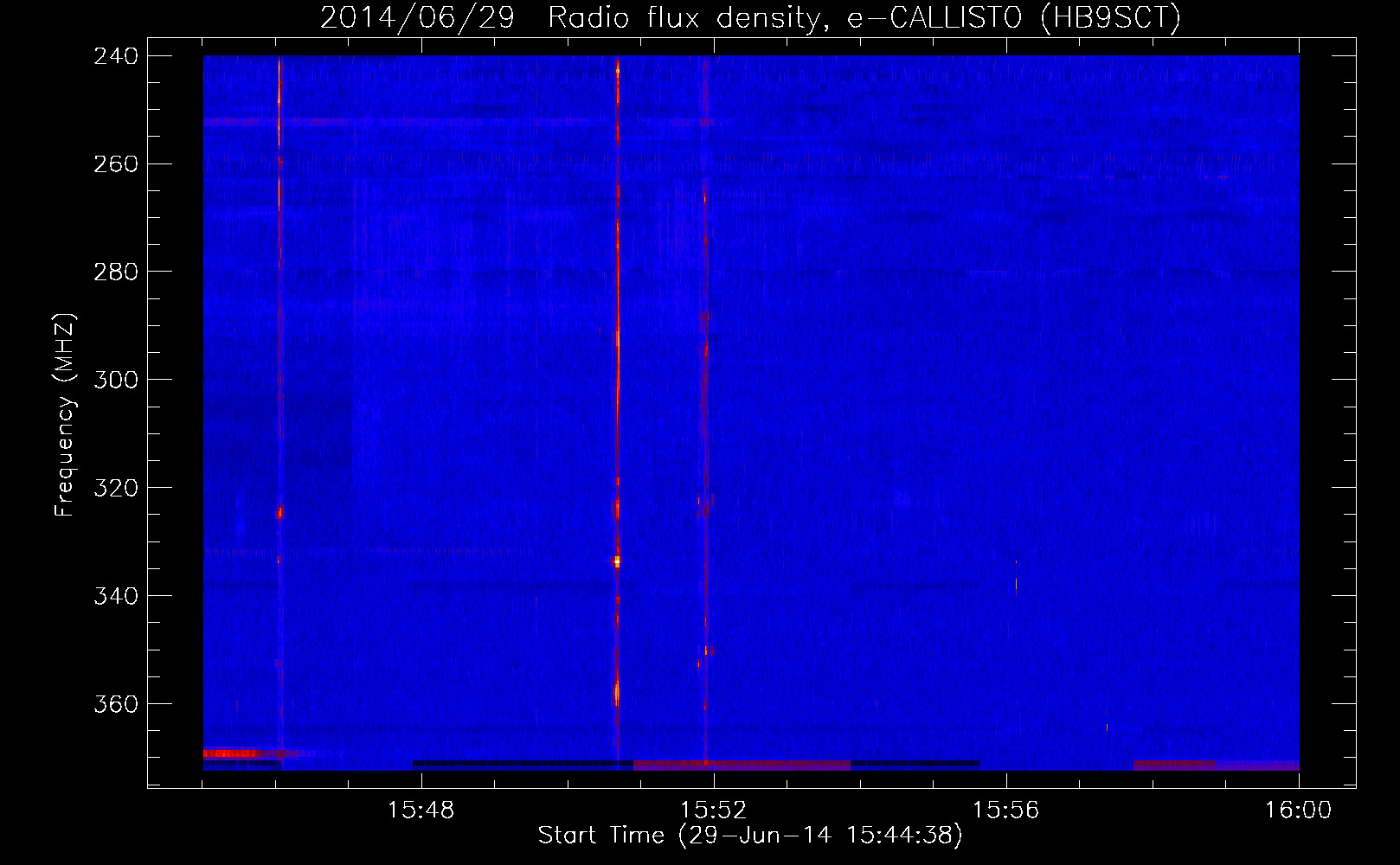Click the 15:48 time tick label
Viewport: 1400px width, 865px height.
click(x=421, y=811)
